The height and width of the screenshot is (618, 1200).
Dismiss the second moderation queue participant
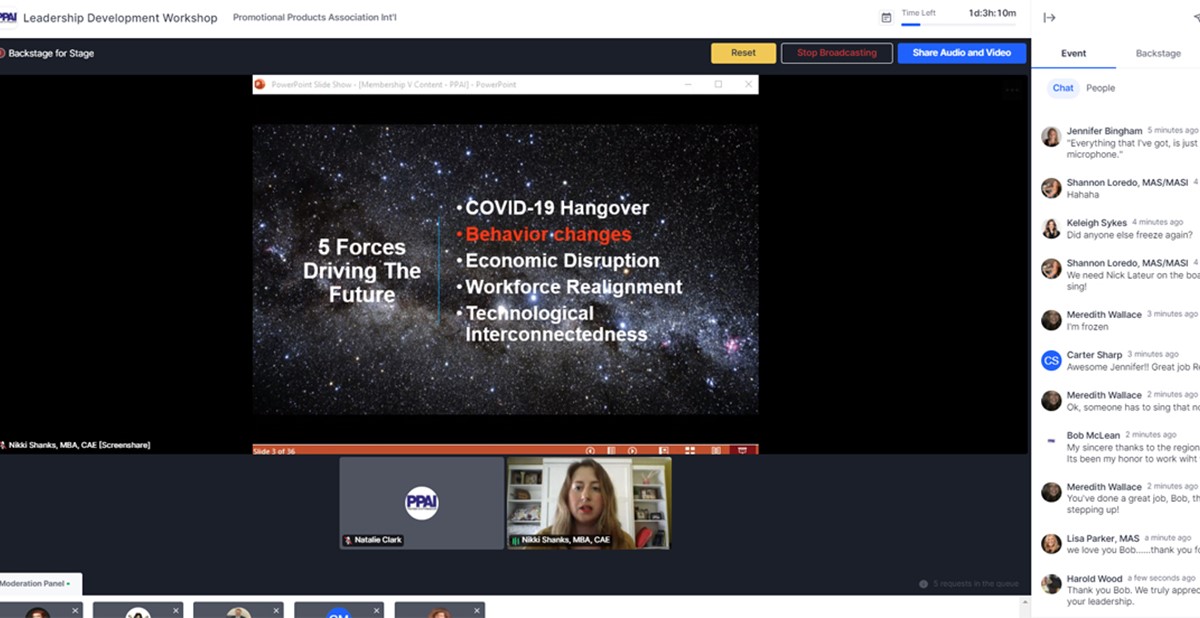(176, 610)
